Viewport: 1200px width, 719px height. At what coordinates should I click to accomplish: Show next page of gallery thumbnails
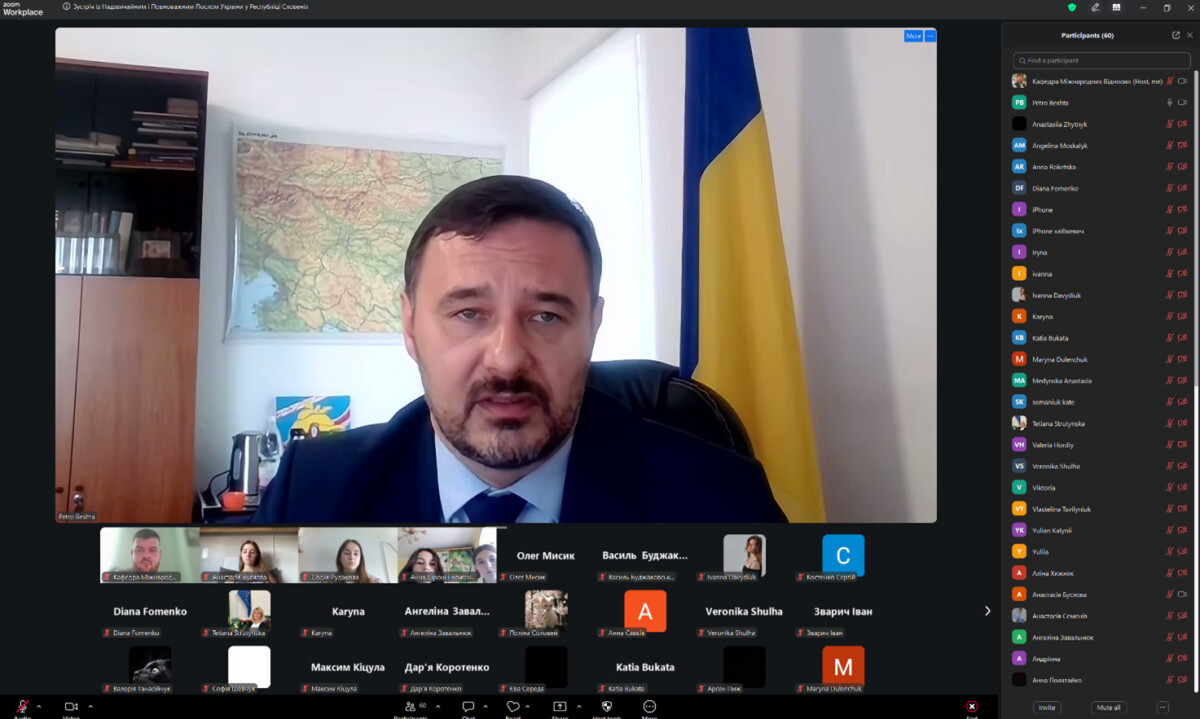[987, 611]
